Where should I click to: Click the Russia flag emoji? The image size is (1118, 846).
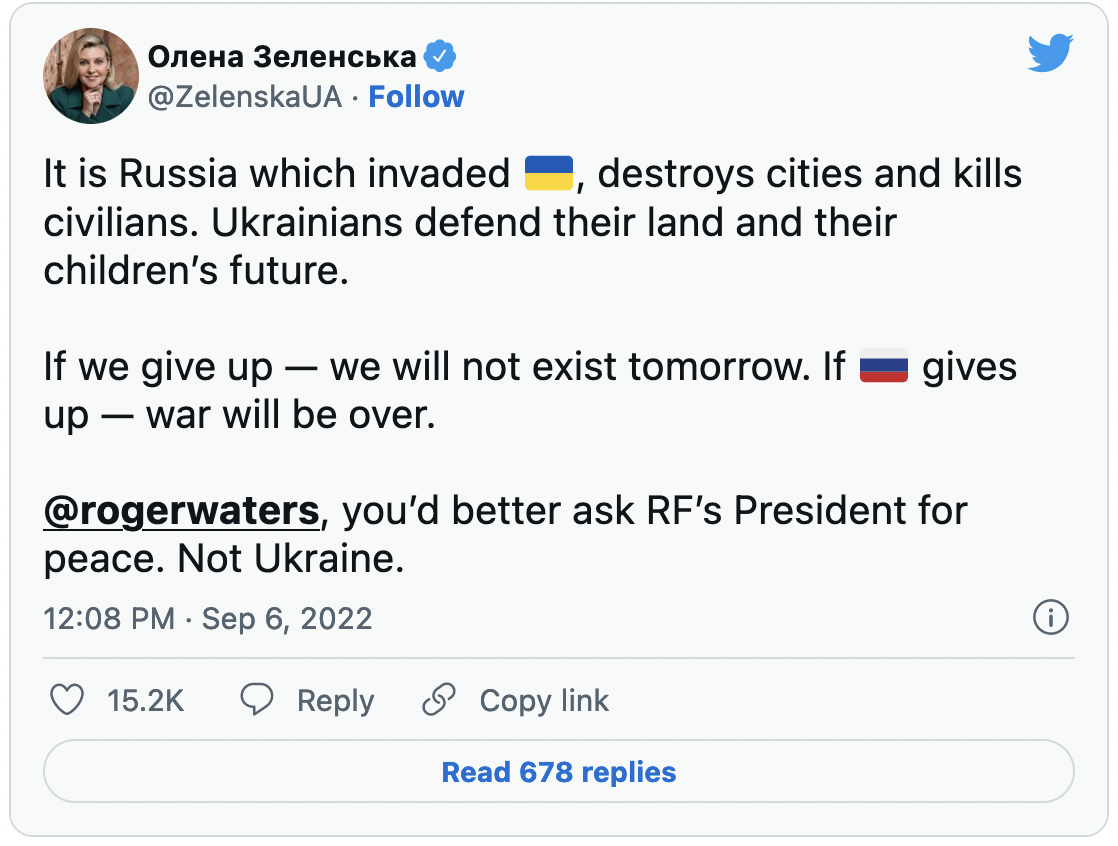click(x=884, y=367)
